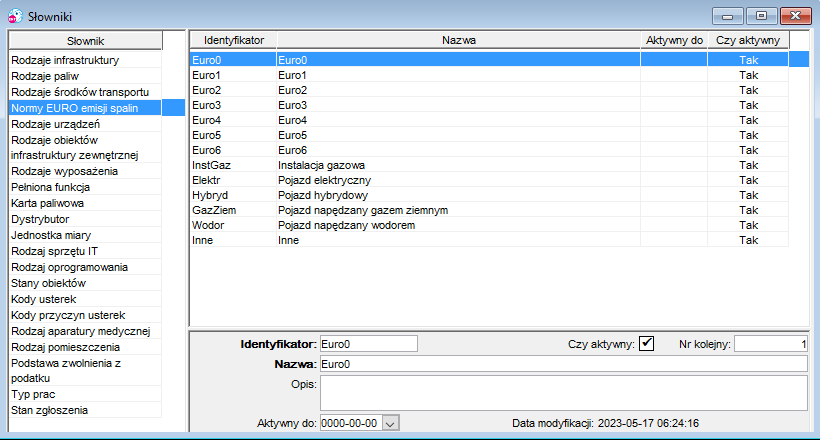
Task: Select the Euro2 row
Action: (489, 90)
